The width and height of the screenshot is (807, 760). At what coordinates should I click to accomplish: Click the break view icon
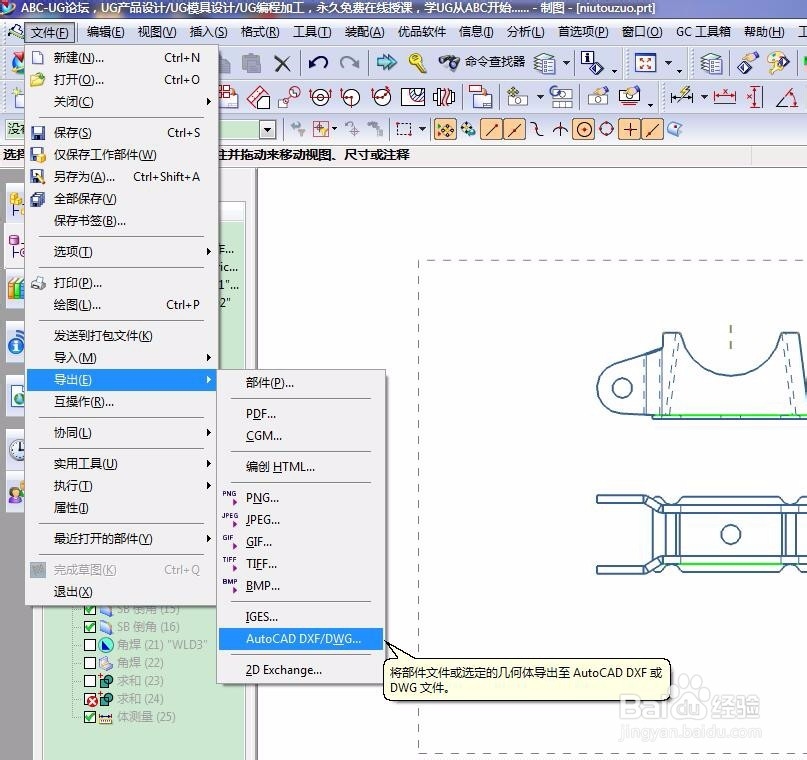[444, 97]
